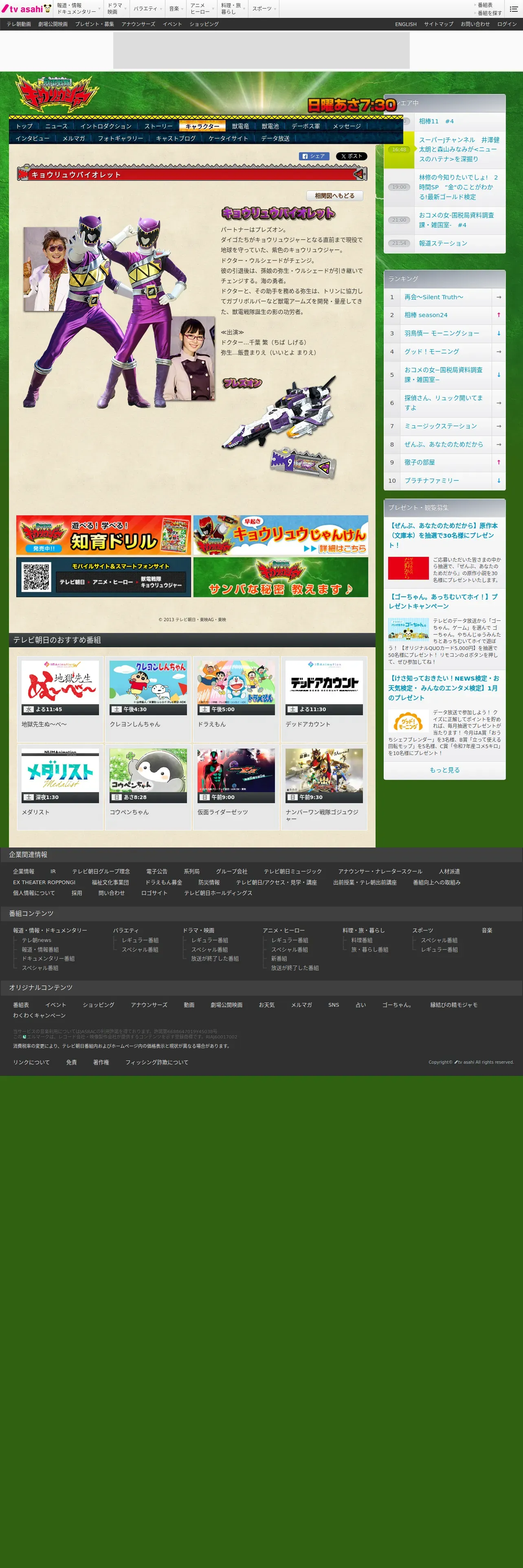Open the サンバな秘密 教えます banner

[281, 578]
